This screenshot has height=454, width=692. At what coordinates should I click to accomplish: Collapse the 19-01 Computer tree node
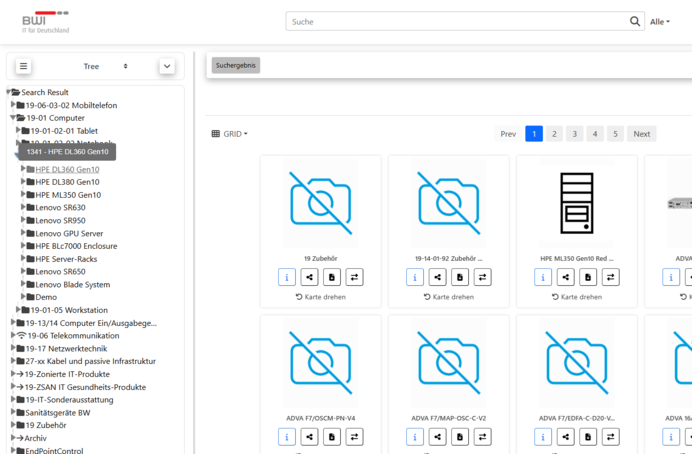[14, 117]
